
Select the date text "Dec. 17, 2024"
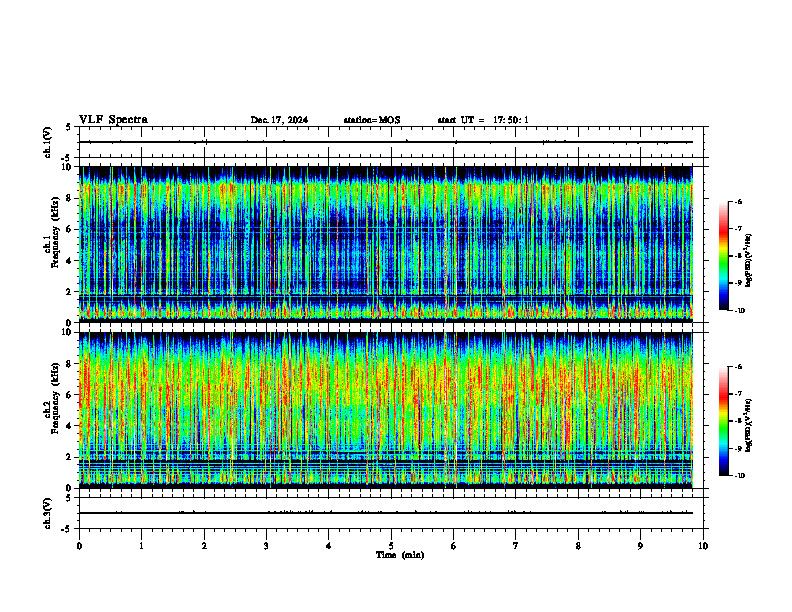coord(279,120)
